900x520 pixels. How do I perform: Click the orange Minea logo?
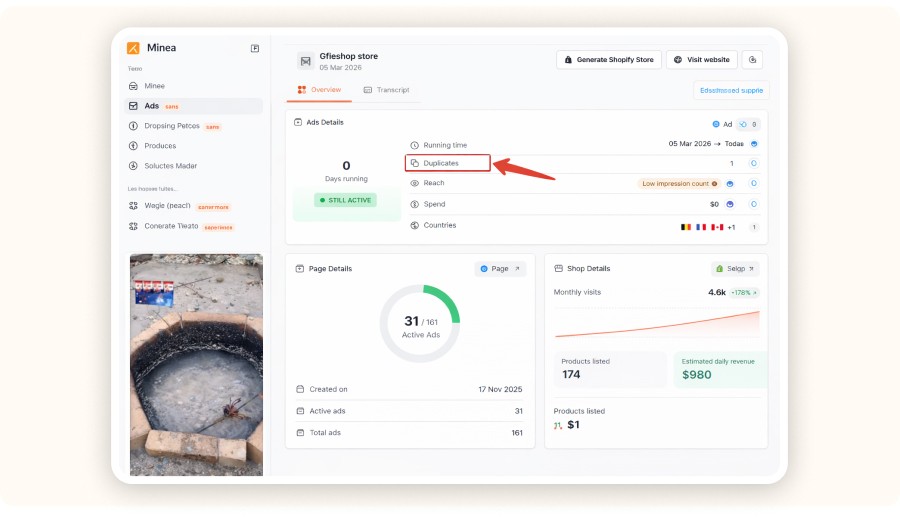click(x=133, y=48)
